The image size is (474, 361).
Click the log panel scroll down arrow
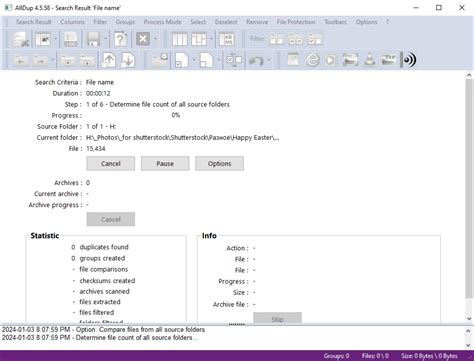[x=469, y=345]
